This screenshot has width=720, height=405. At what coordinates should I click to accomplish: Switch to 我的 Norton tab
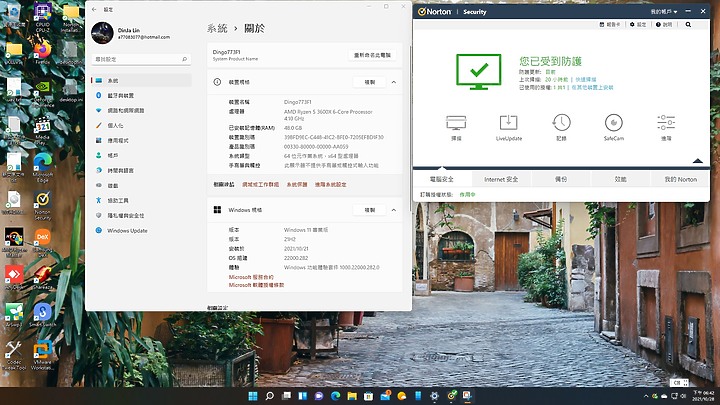pos(681,179)
